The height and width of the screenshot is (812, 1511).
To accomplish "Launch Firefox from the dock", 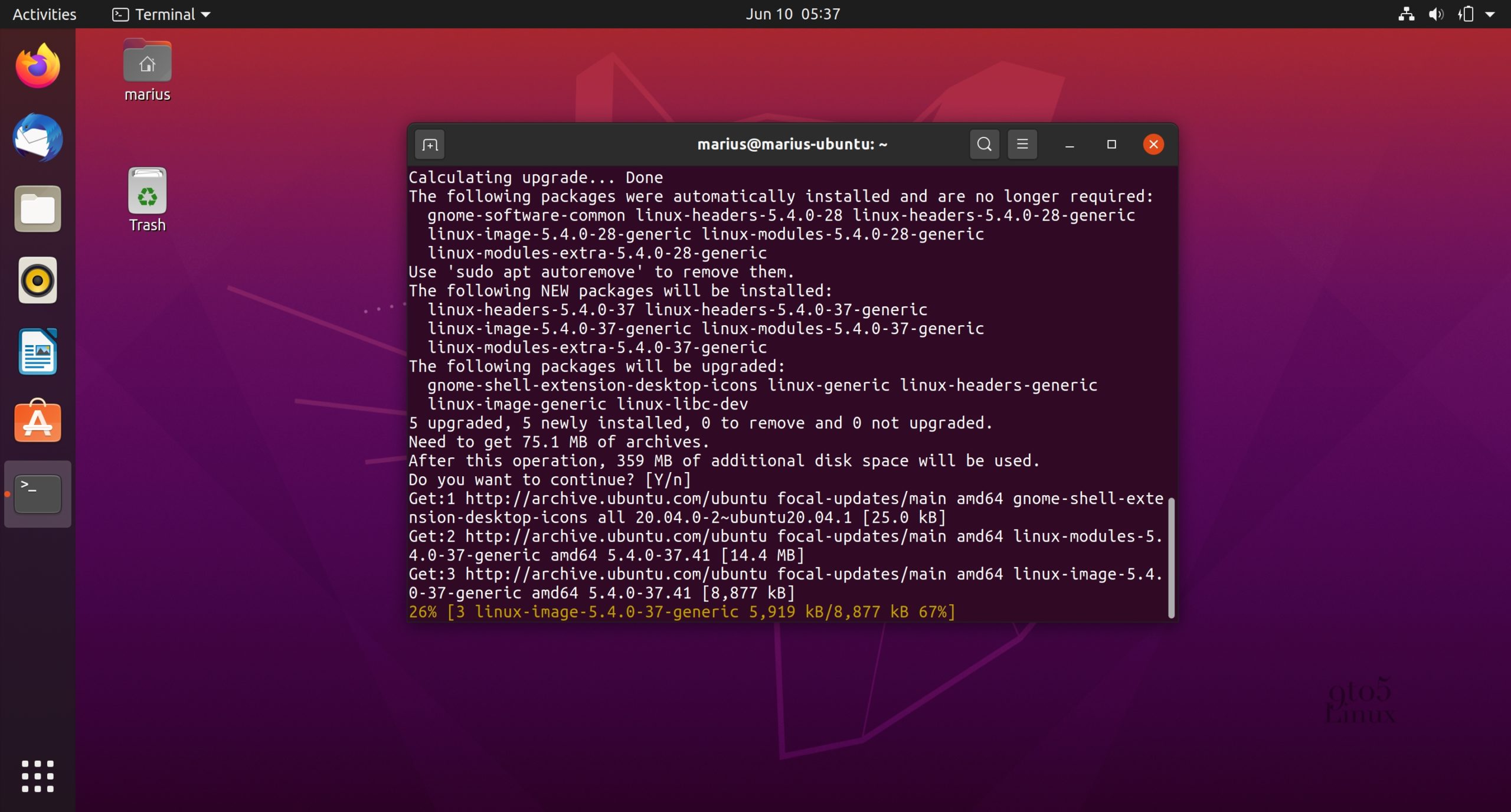I will click(38, 66).
